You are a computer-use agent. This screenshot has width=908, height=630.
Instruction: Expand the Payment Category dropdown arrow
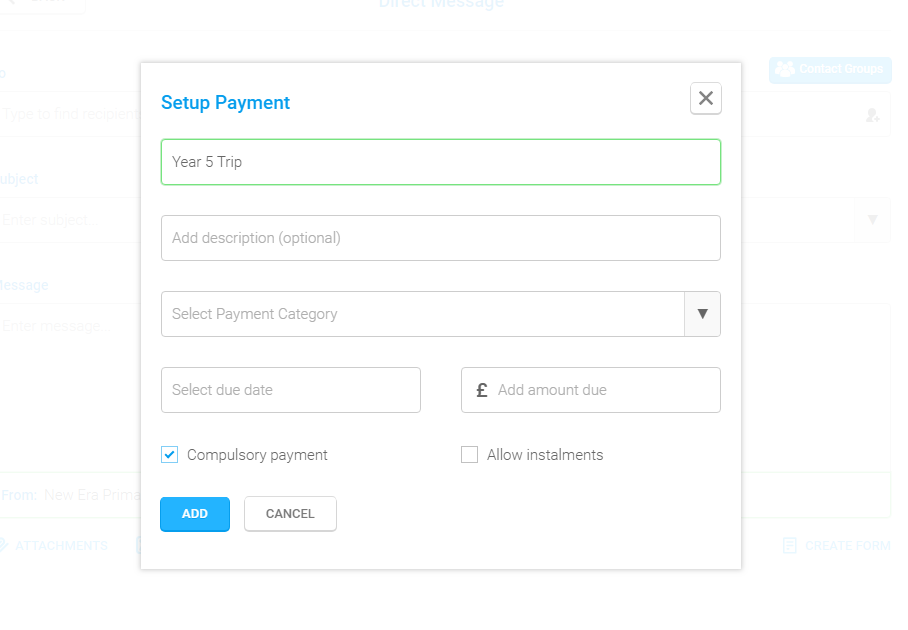(x=702, y=314)
